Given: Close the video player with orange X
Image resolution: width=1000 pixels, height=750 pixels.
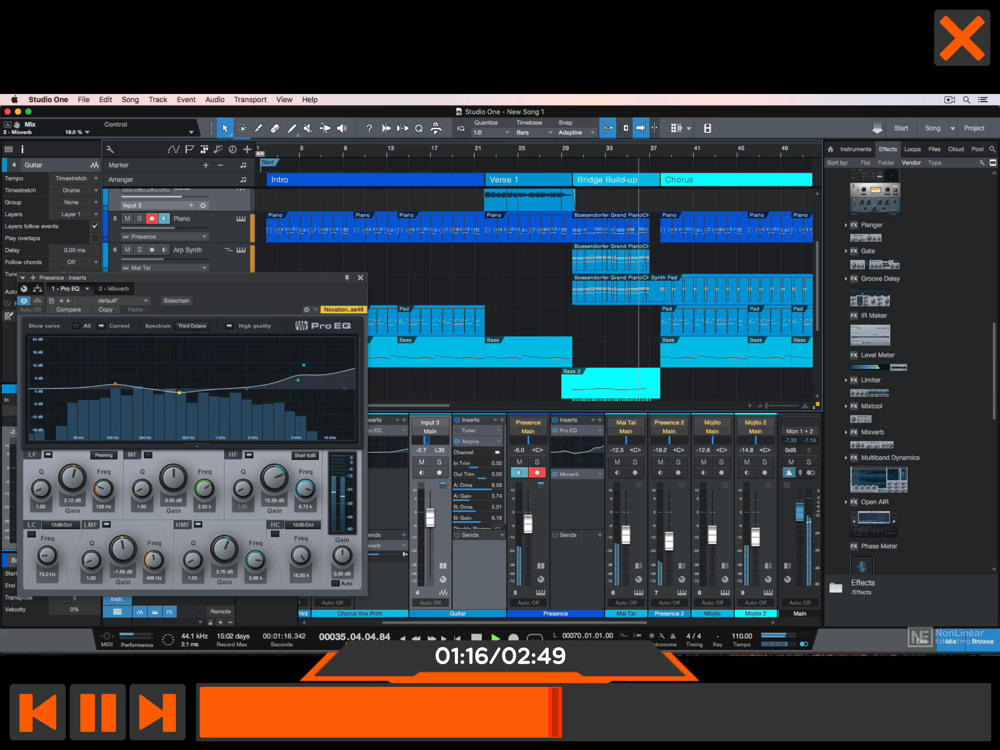Looking at the screenshot, I should [962, 38].
